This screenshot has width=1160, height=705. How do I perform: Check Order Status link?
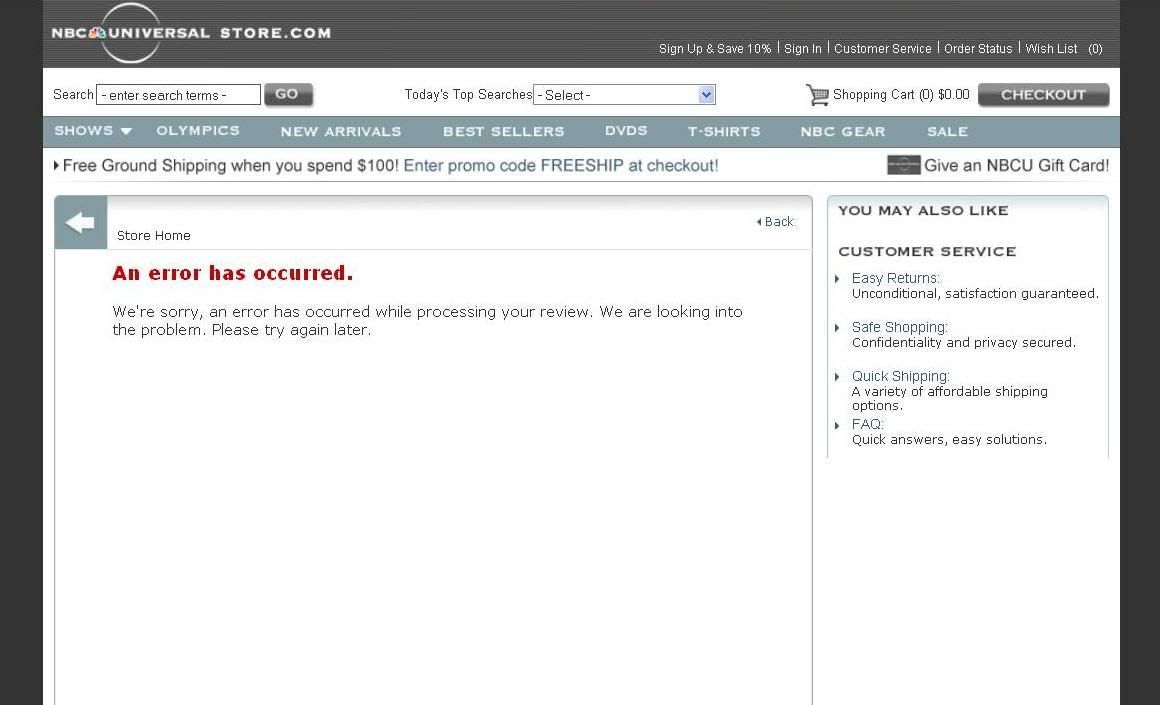tap(978, 49)
